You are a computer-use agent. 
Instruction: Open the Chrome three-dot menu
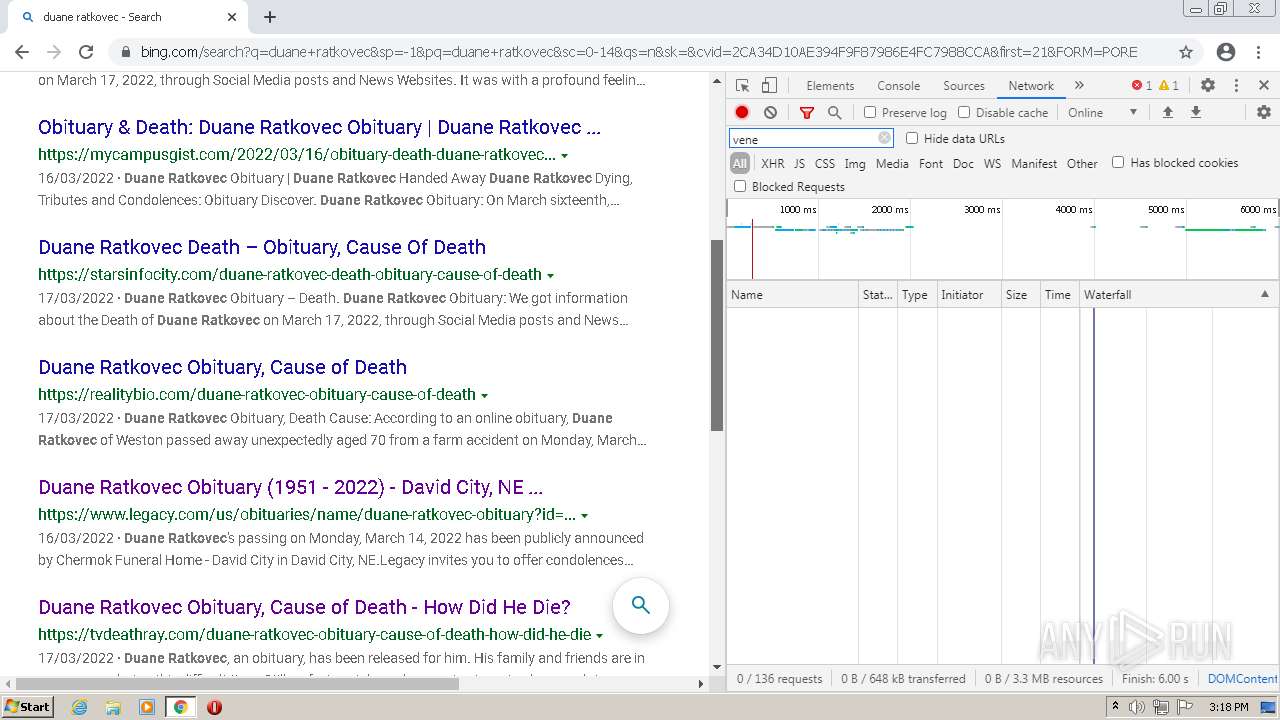(1259, 52)
